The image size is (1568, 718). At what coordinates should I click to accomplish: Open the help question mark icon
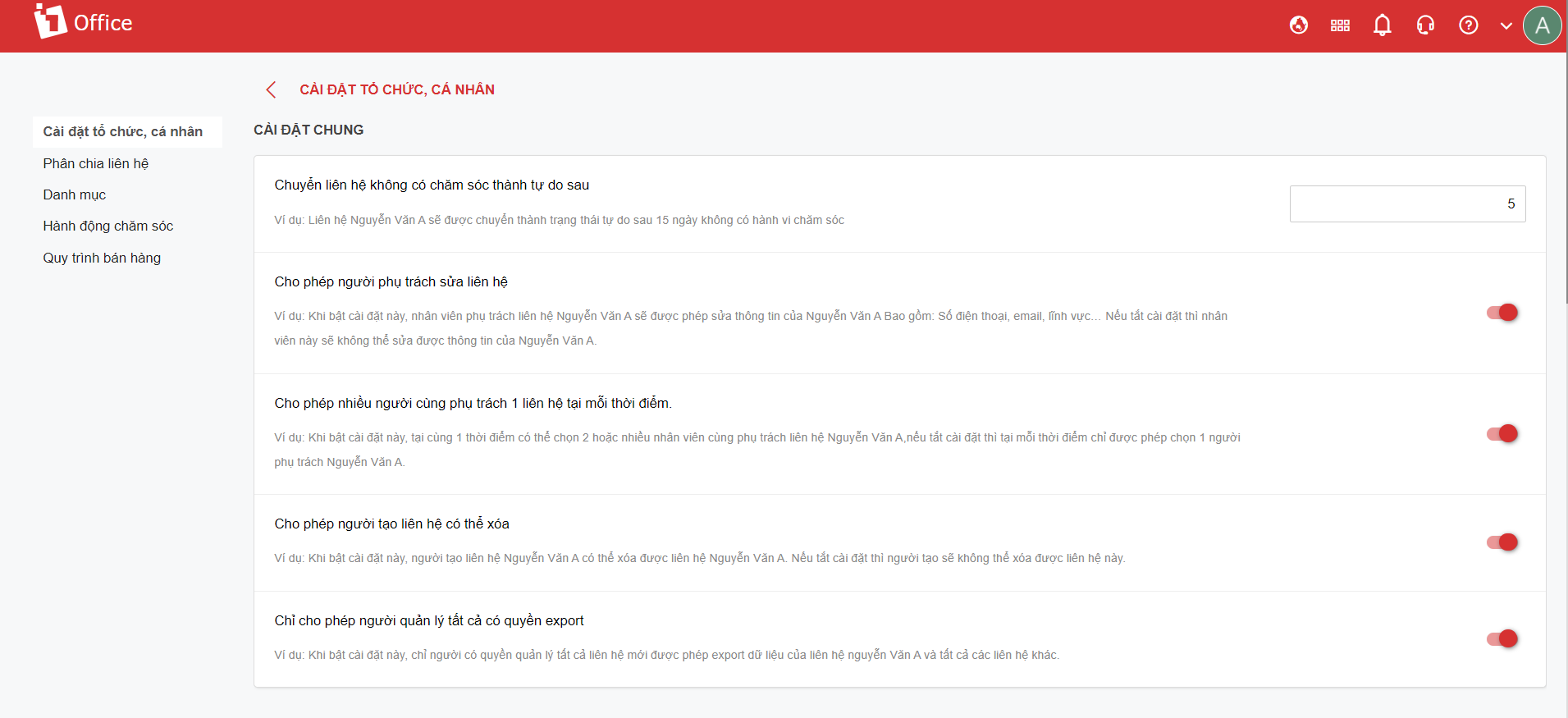[x=1468, y=25]
